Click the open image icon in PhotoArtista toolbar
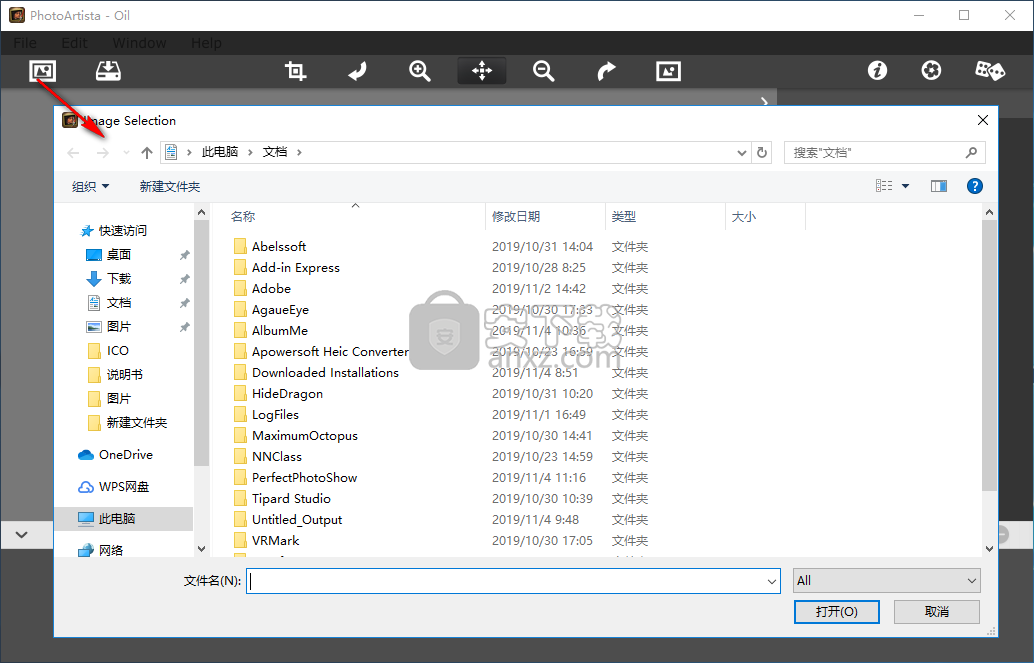 (43, 71)
